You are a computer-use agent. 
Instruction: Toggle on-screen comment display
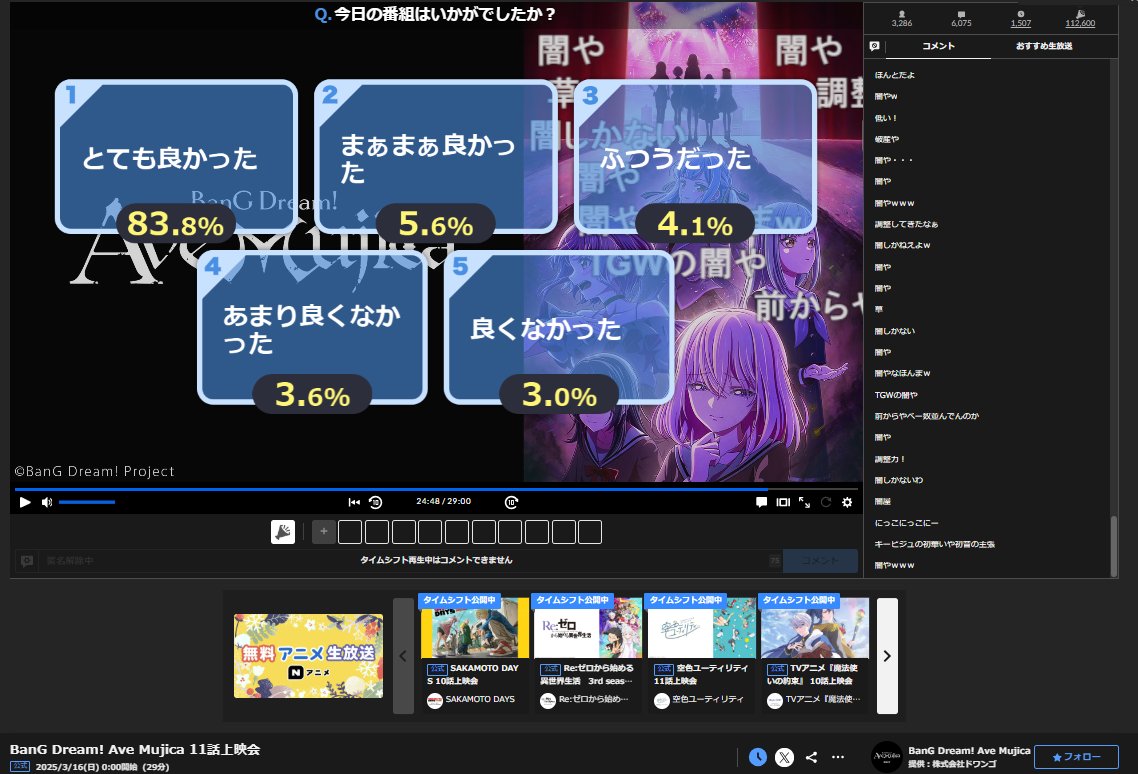761,502
